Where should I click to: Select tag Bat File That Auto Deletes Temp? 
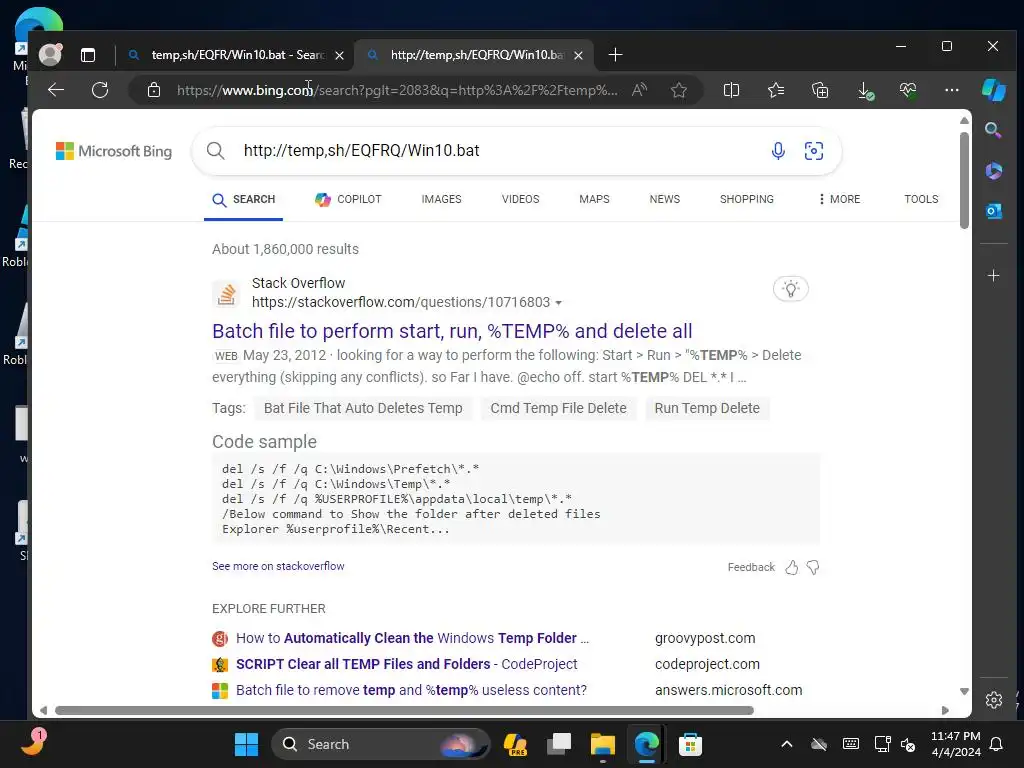point(363,408)
